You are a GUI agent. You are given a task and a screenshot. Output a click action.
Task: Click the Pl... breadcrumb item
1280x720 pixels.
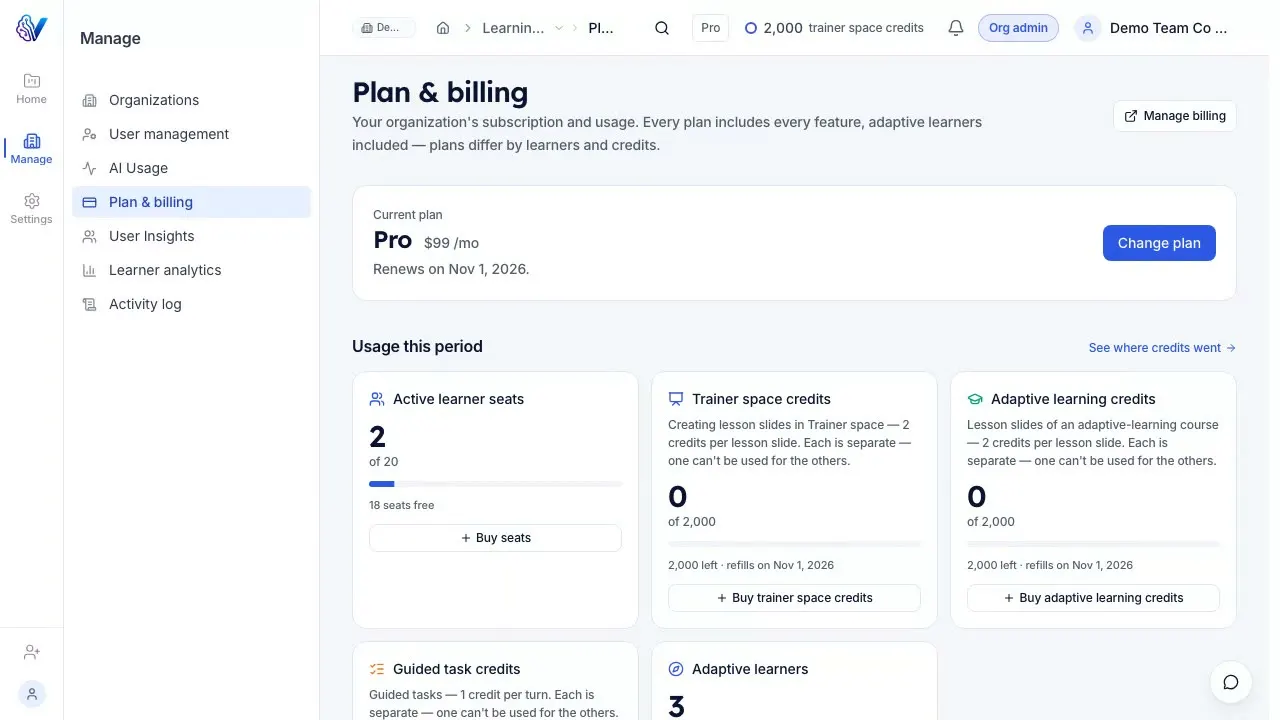601,28
